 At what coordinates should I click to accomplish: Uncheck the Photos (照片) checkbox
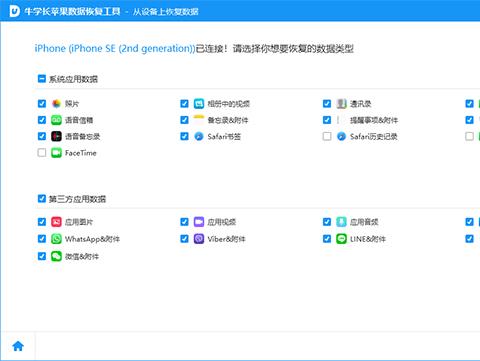click(42, 104)
